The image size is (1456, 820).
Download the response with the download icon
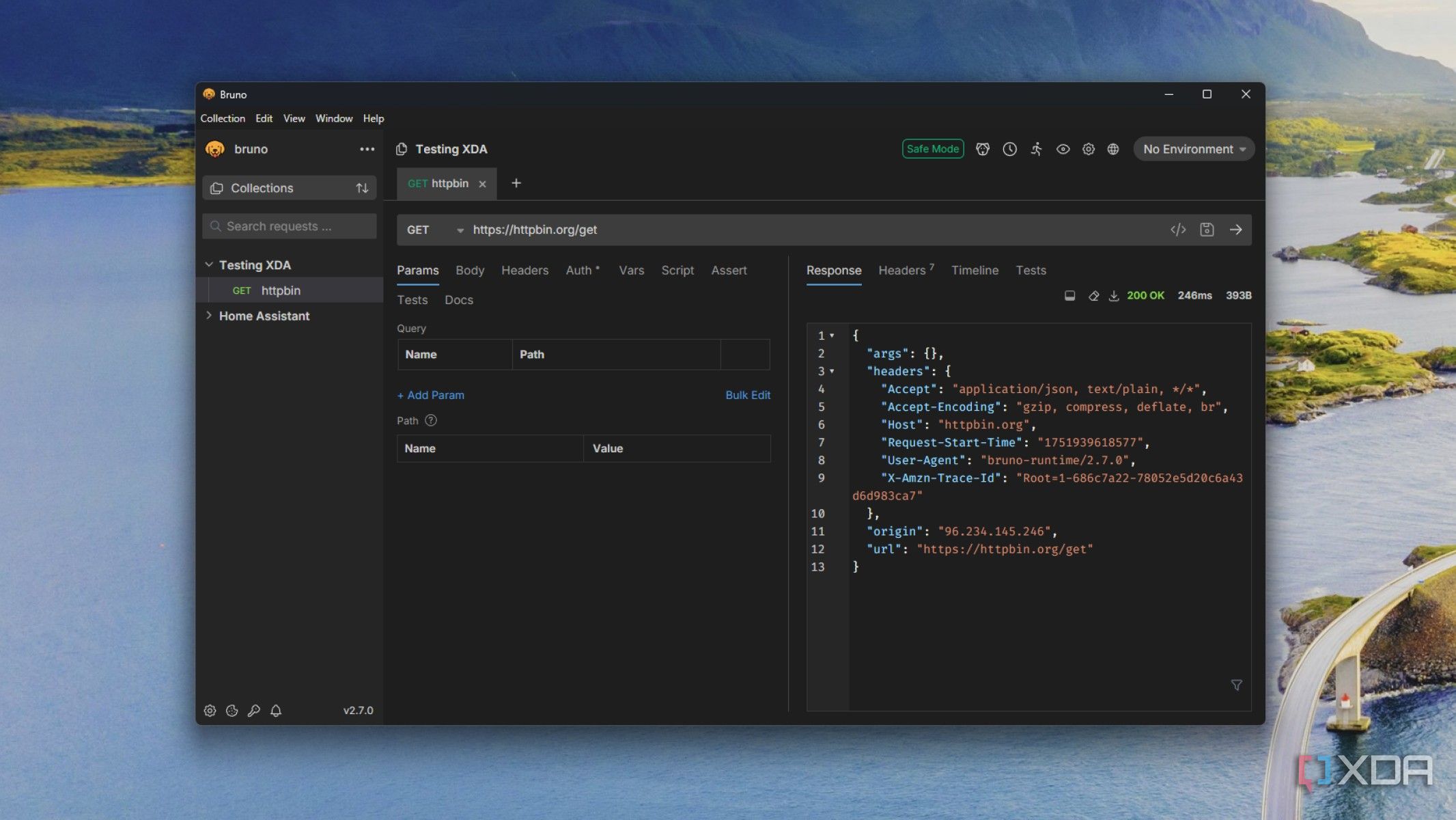1113,295
